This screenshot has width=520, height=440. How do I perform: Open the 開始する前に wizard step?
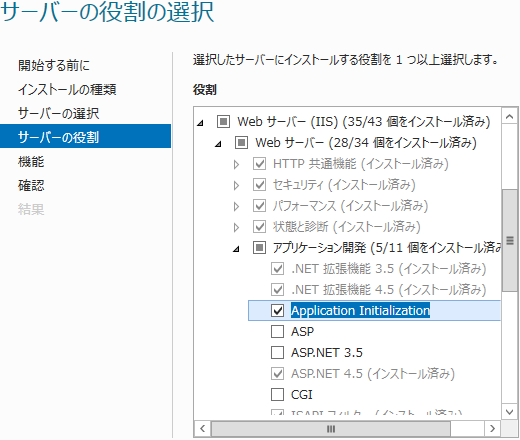[54, 65]
